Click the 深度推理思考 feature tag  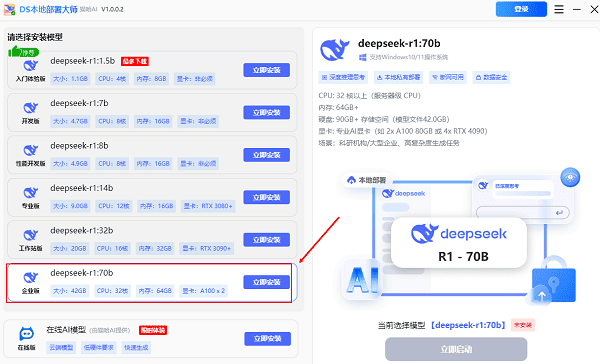(x=343, y=77)
